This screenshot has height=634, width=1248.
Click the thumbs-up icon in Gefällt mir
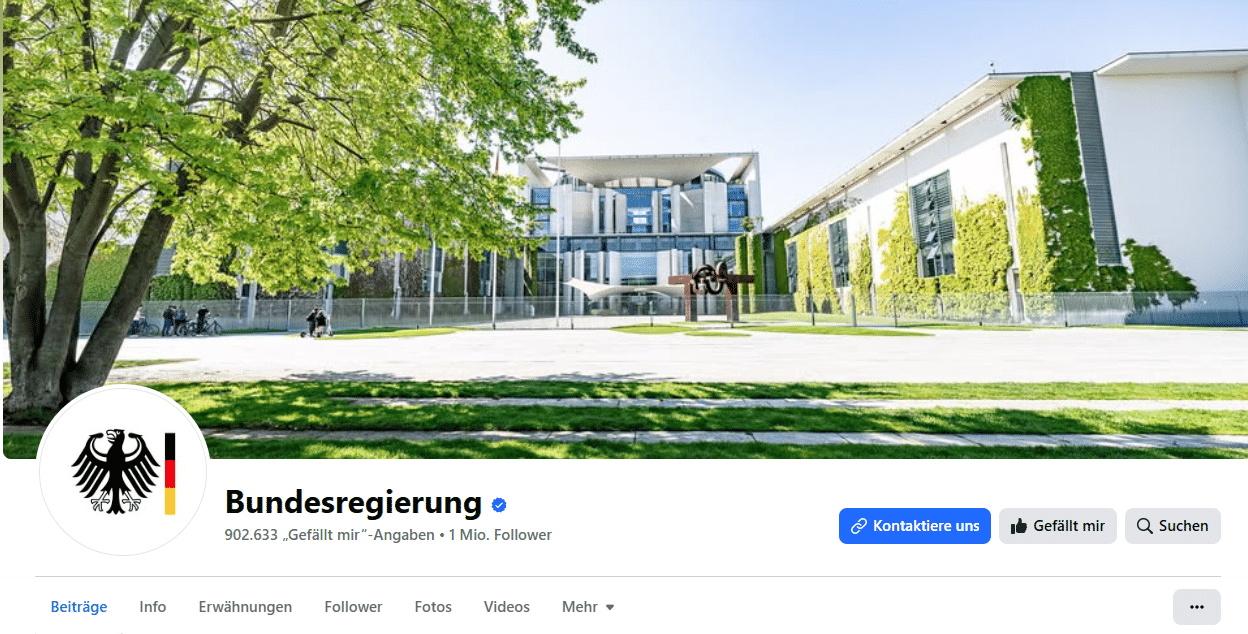coord(1019,526)
